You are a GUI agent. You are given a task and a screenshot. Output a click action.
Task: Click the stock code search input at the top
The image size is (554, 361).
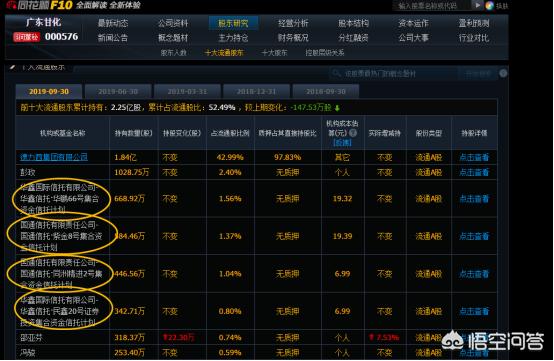[432, 5]
